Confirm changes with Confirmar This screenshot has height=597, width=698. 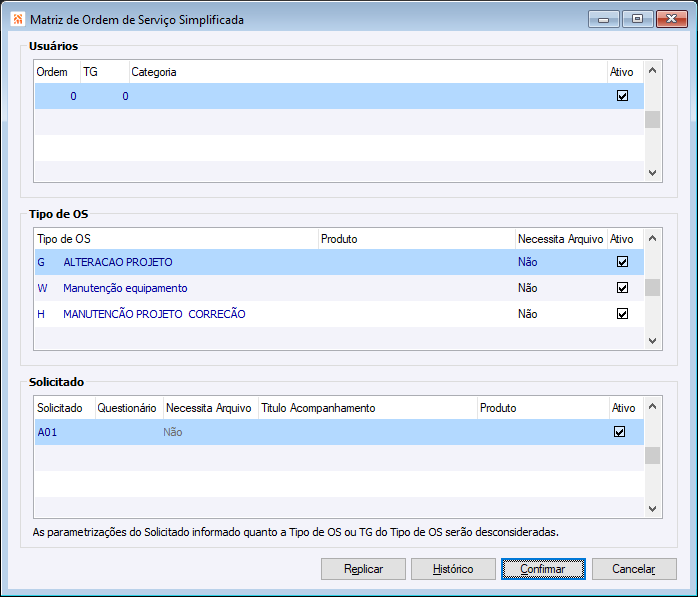[542, 569]
